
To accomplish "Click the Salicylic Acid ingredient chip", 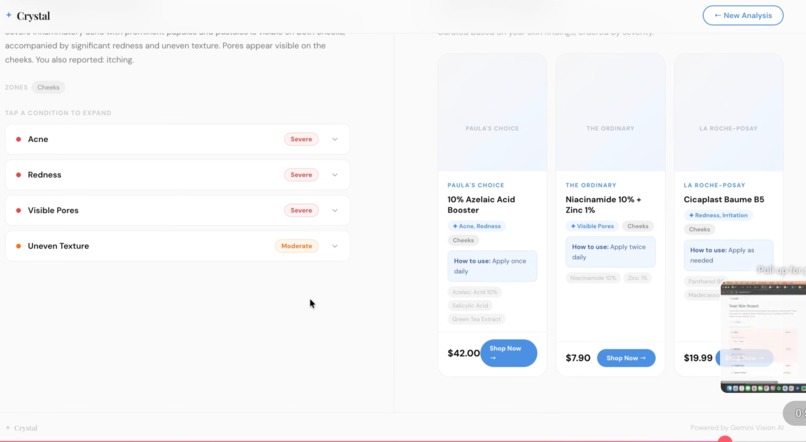I will [x=470, y=306].
